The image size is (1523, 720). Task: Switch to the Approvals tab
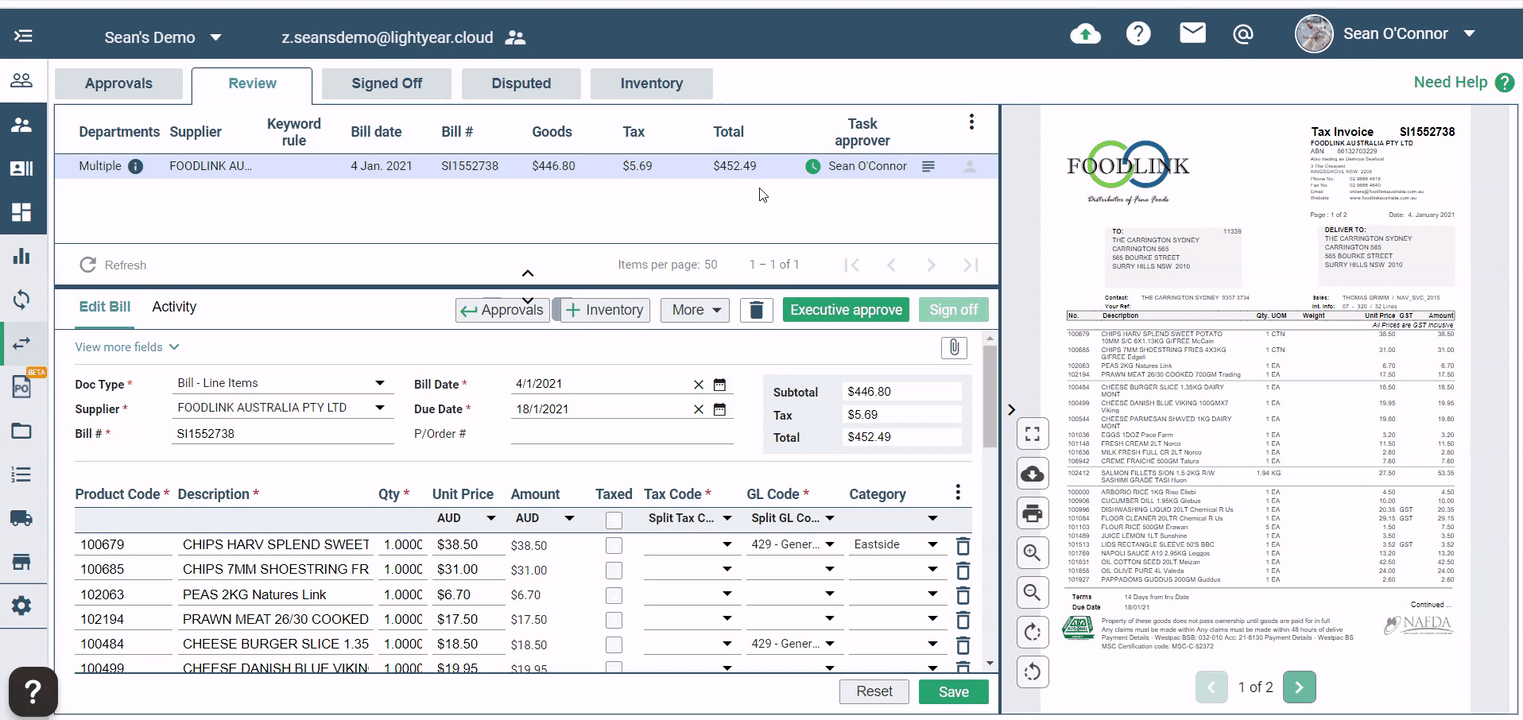coord(119,84)
